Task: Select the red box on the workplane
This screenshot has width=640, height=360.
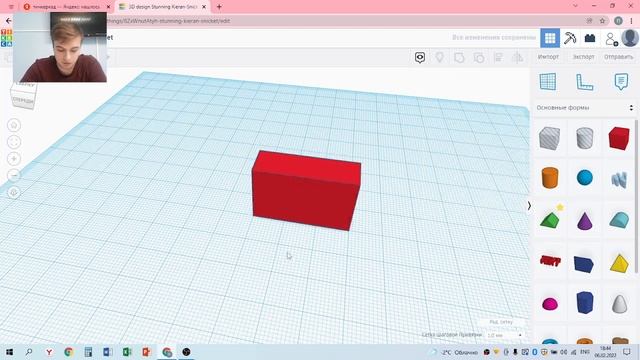Action: click(x=306, y=190)
